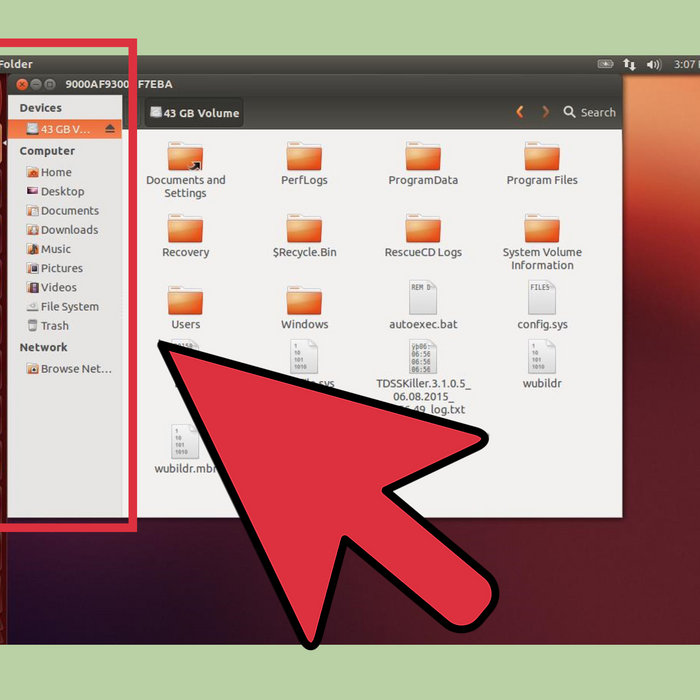Select ProgramData folder icon
700x700 pixels.
click(x=423, y=156)
